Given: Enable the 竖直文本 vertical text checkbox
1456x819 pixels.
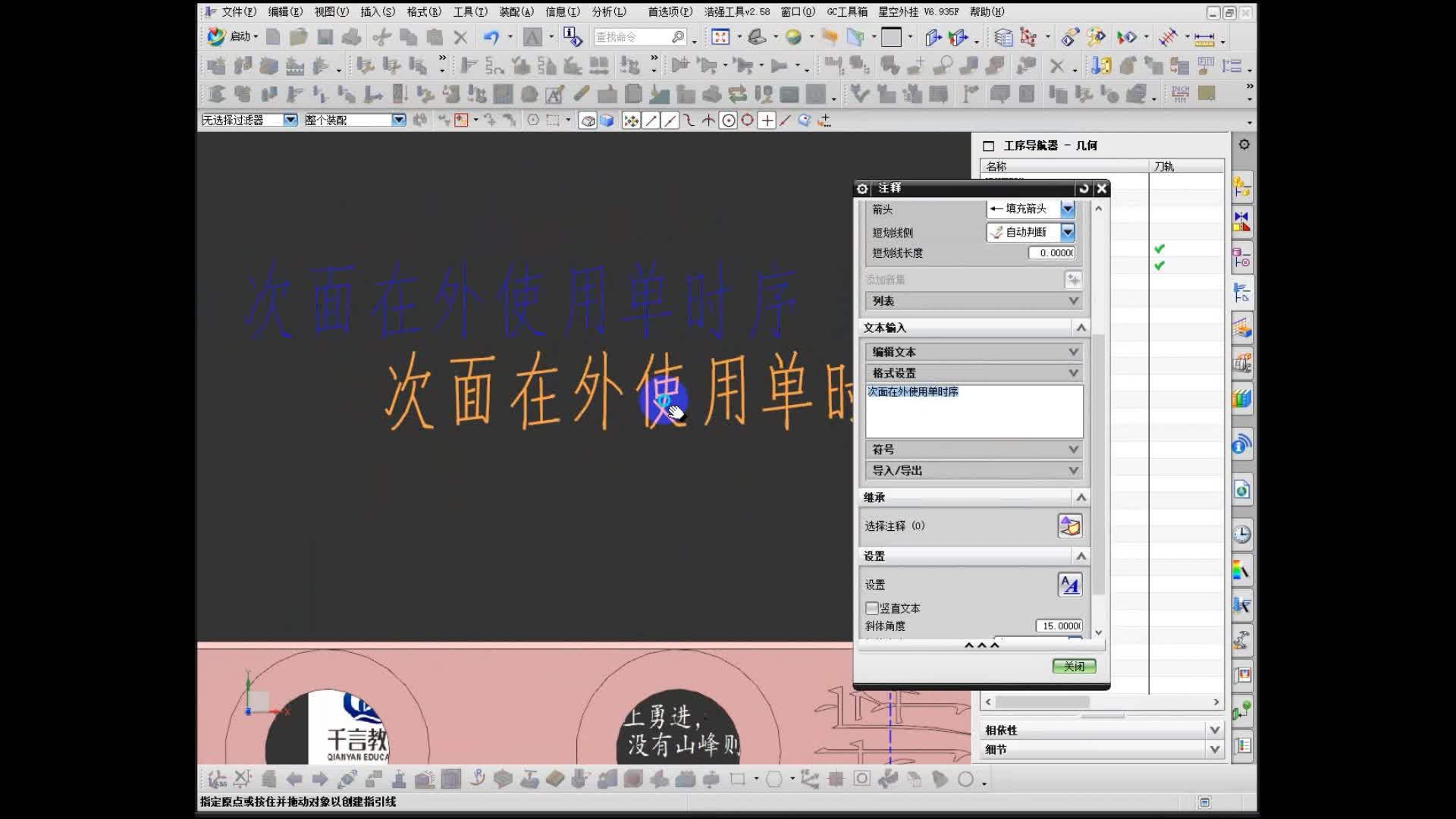Looking at the screenshot, I should (x=872, y=608).
